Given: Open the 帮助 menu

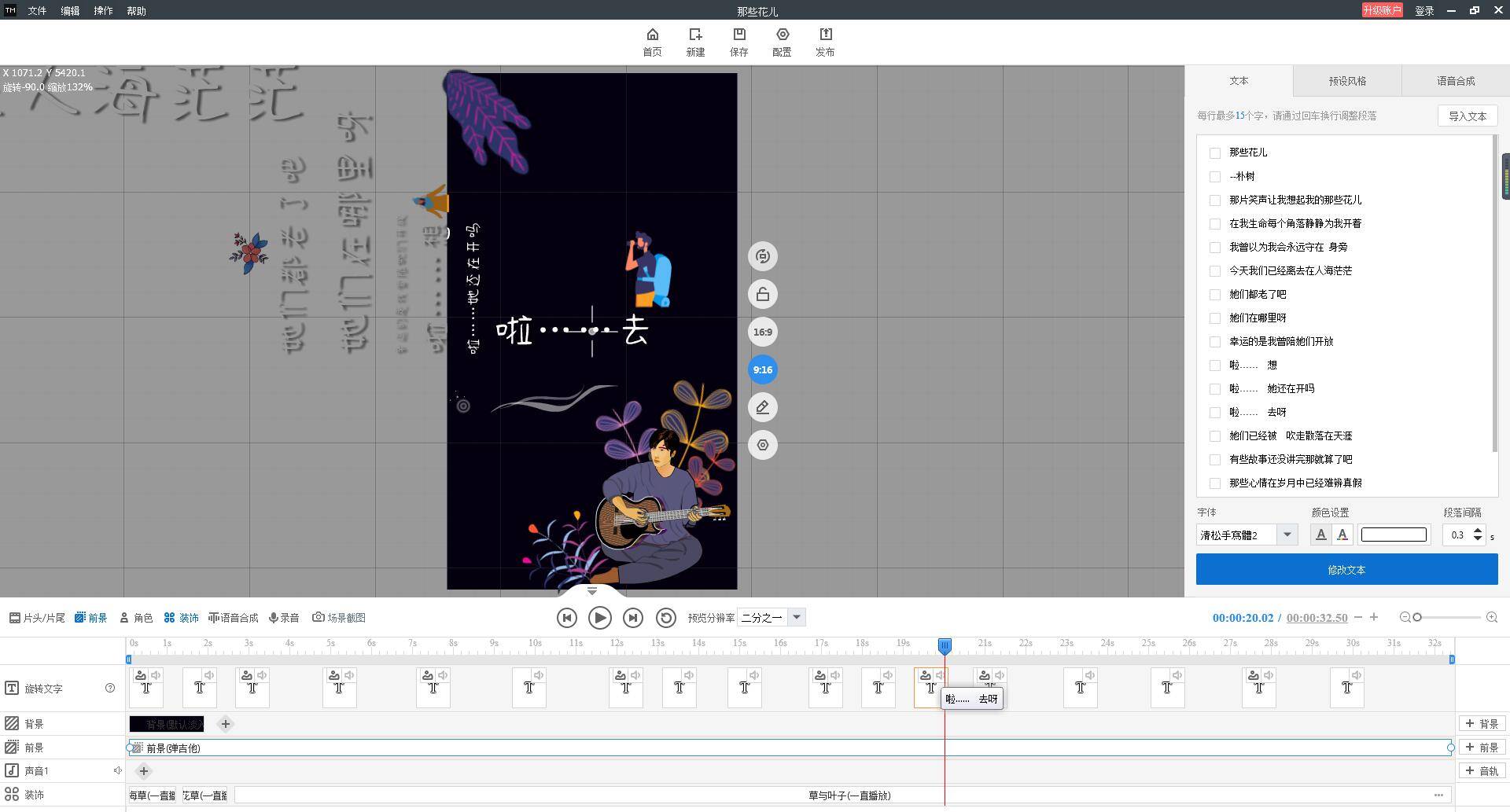Looking at the screenshot, I should 136,11.
